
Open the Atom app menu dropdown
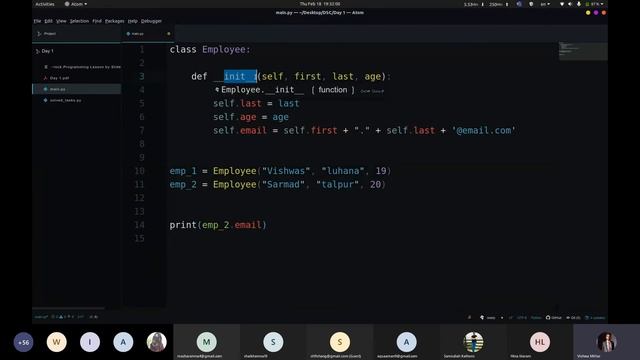tap(76, 4)
